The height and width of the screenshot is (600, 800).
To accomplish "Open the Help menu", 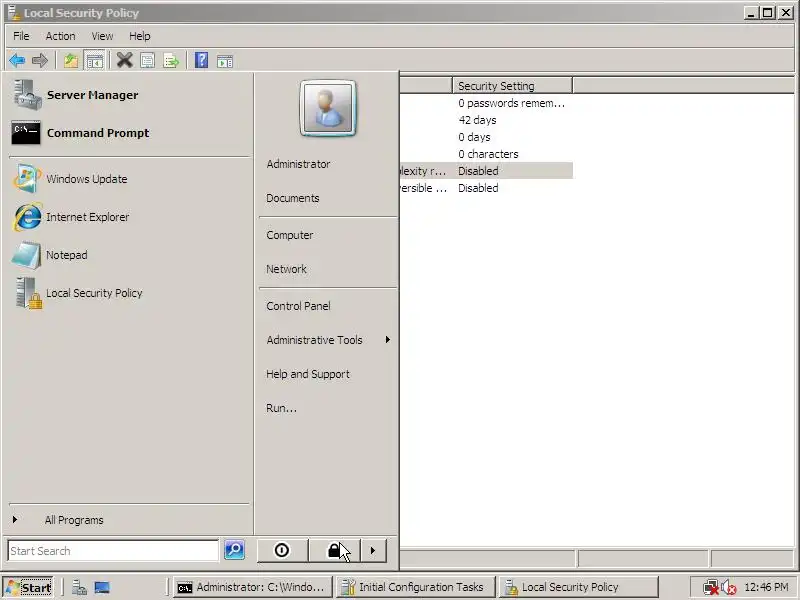I will (x=139, y=36).
